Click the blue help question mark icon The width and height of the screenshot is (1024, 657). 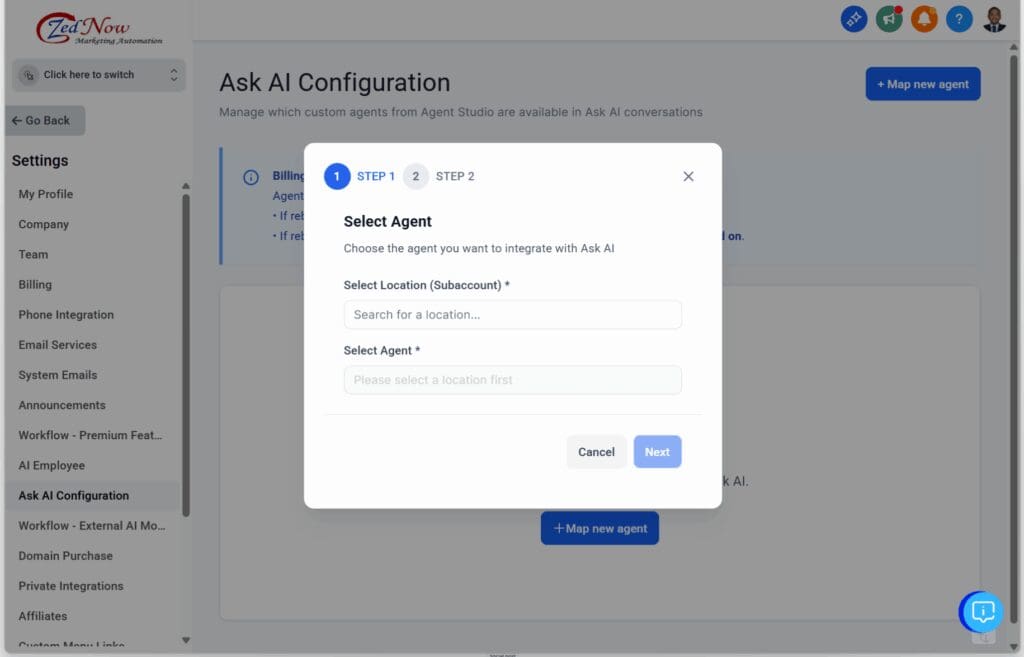click(959, 19)
